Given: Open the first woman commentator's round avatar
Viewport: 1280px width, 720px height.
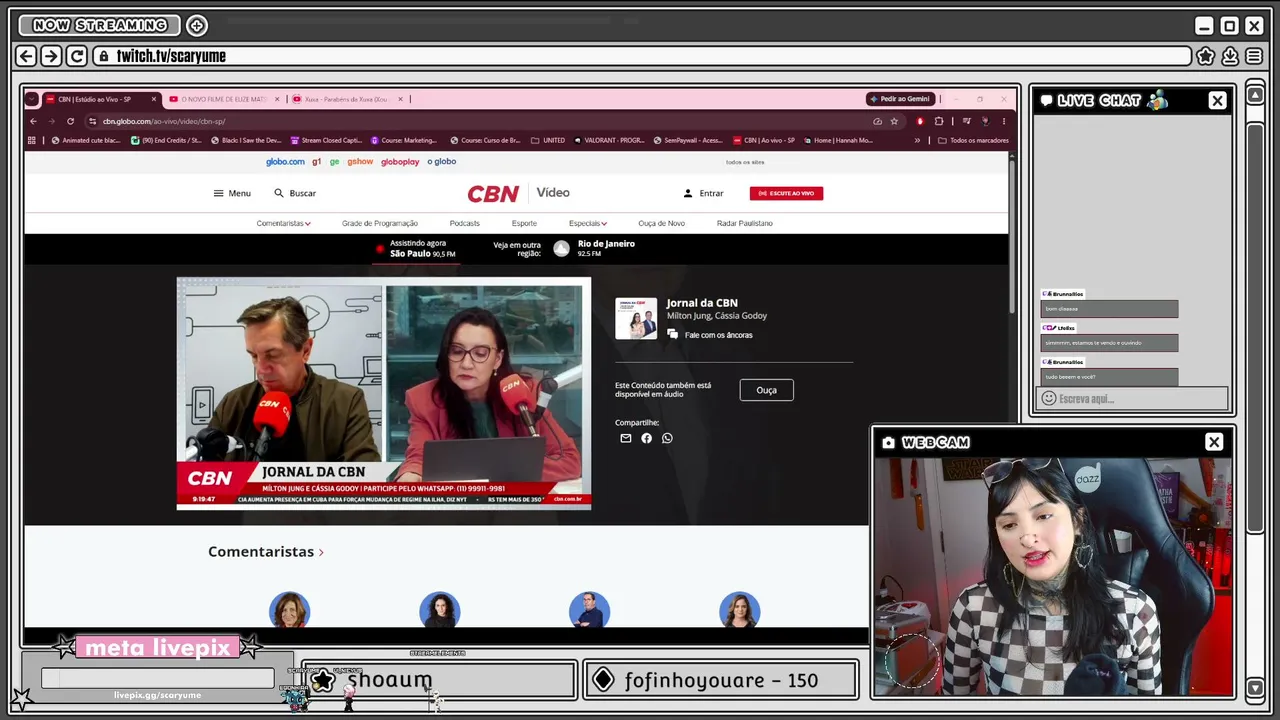Looking at the screenshot, I should (x=290, y=611).
